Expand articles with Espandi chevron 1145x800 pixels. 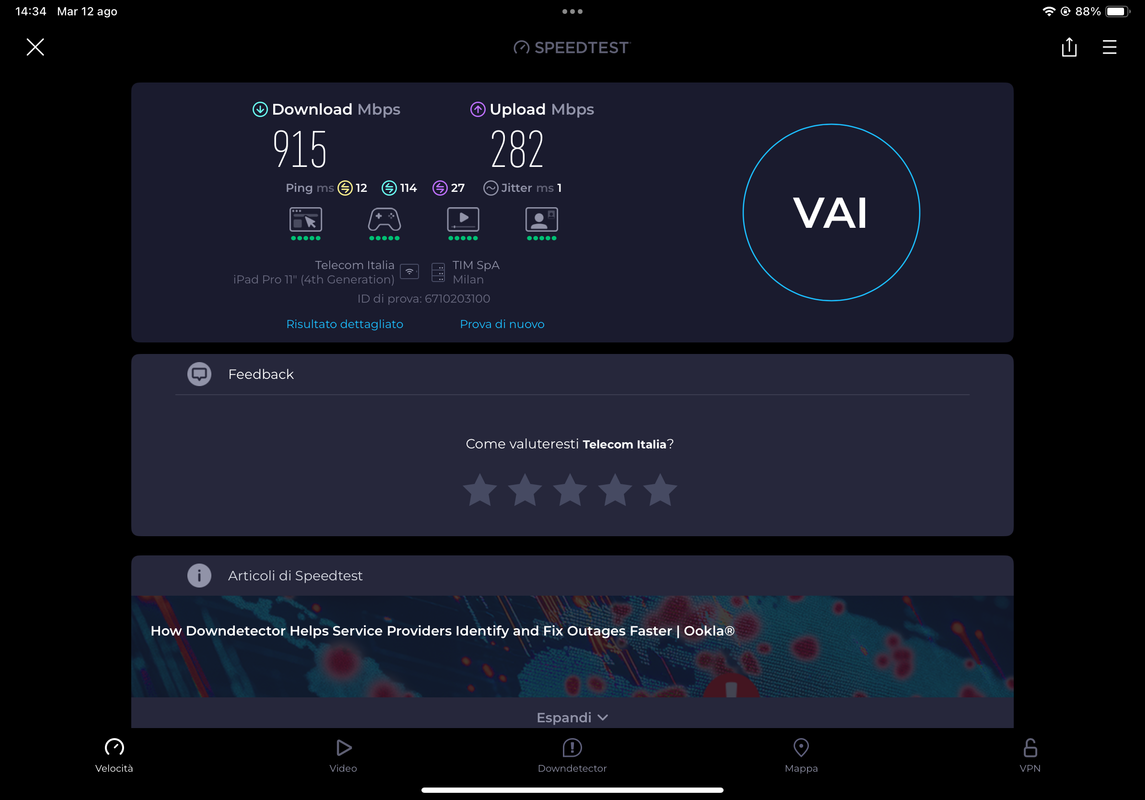coord(572,718)
